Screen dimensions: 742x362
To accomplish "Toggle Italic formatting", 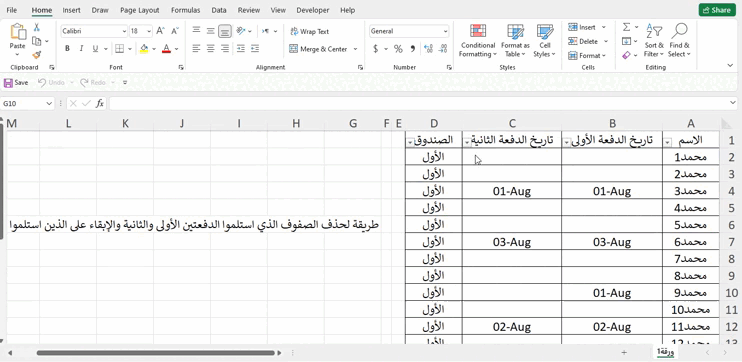I will click(x=81, y=49).
